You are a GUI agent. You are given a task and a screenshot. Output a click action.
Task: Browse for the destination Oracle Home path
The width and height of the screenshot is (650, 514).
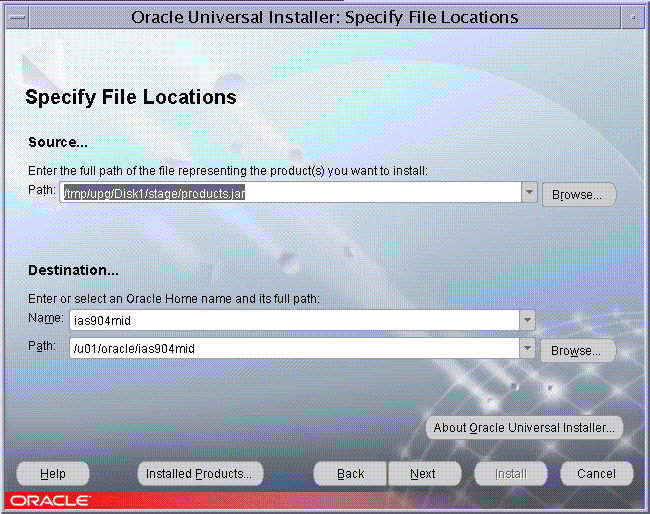(x=578, y=351)
